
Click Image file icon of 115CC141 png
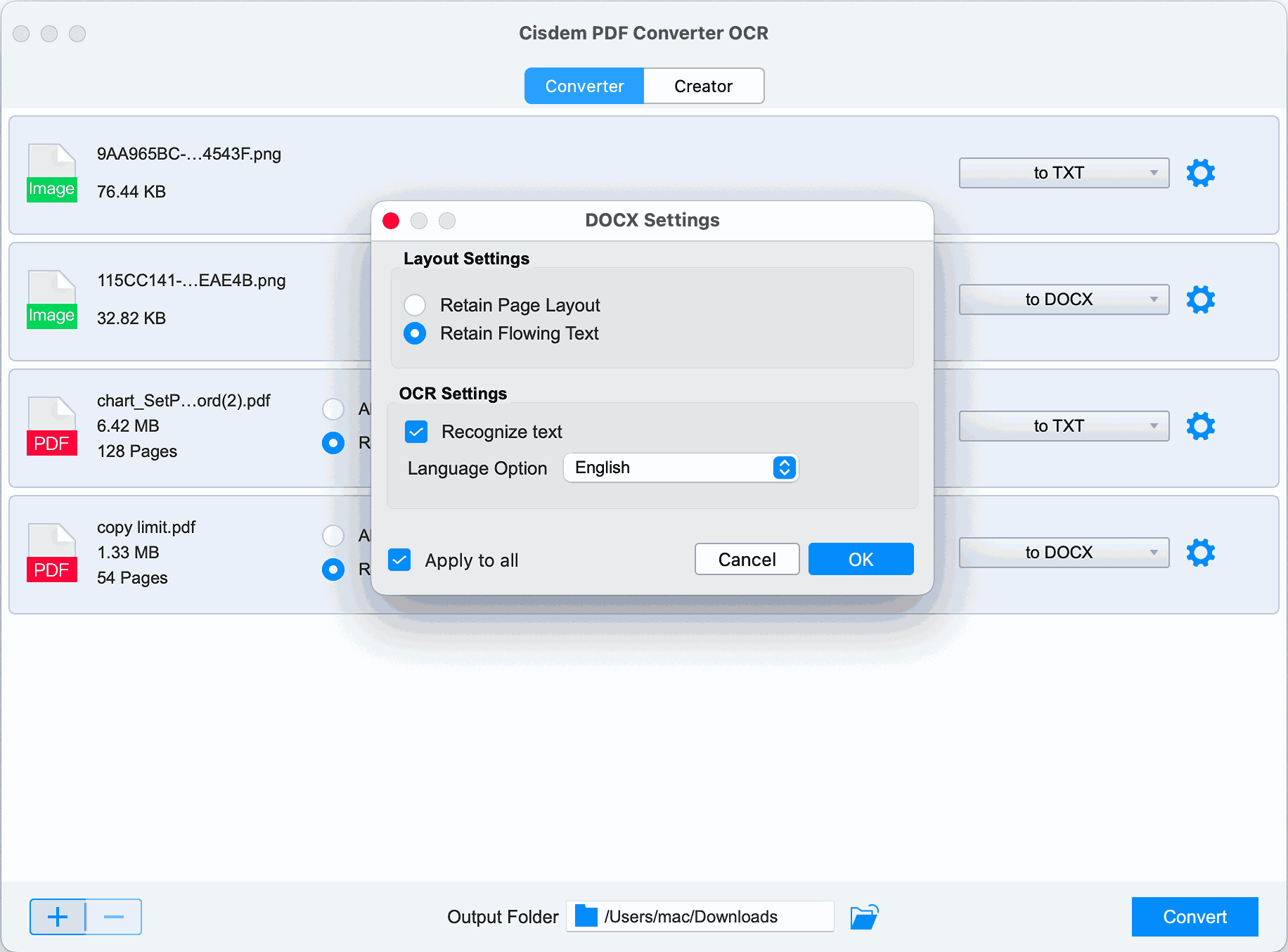(52, 300)
